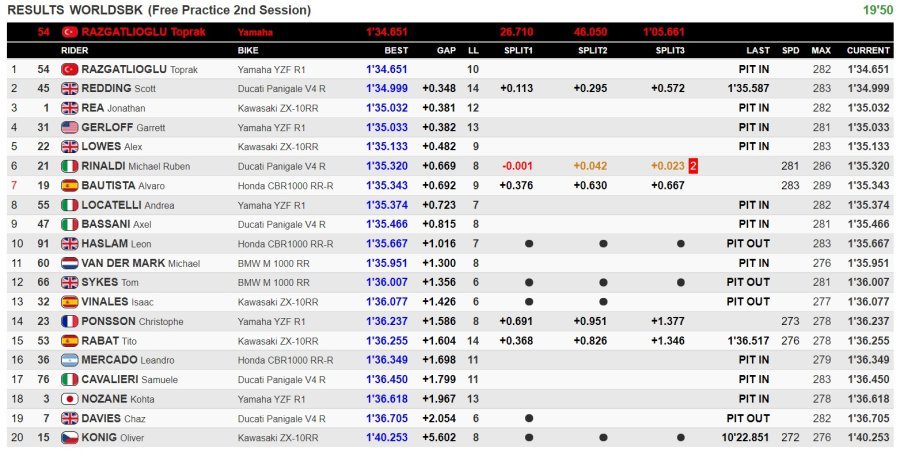Click the Italian flag next to RINALDI

point(69,166)
